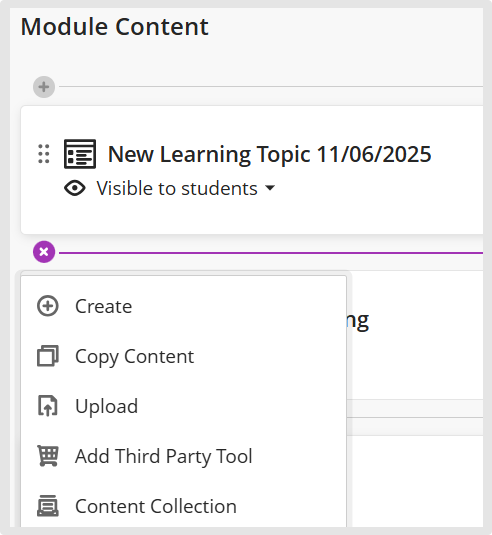Viewport: 492px width, 535px height.
Task: Click the purple insertion divider line
Action: (271, 253)
